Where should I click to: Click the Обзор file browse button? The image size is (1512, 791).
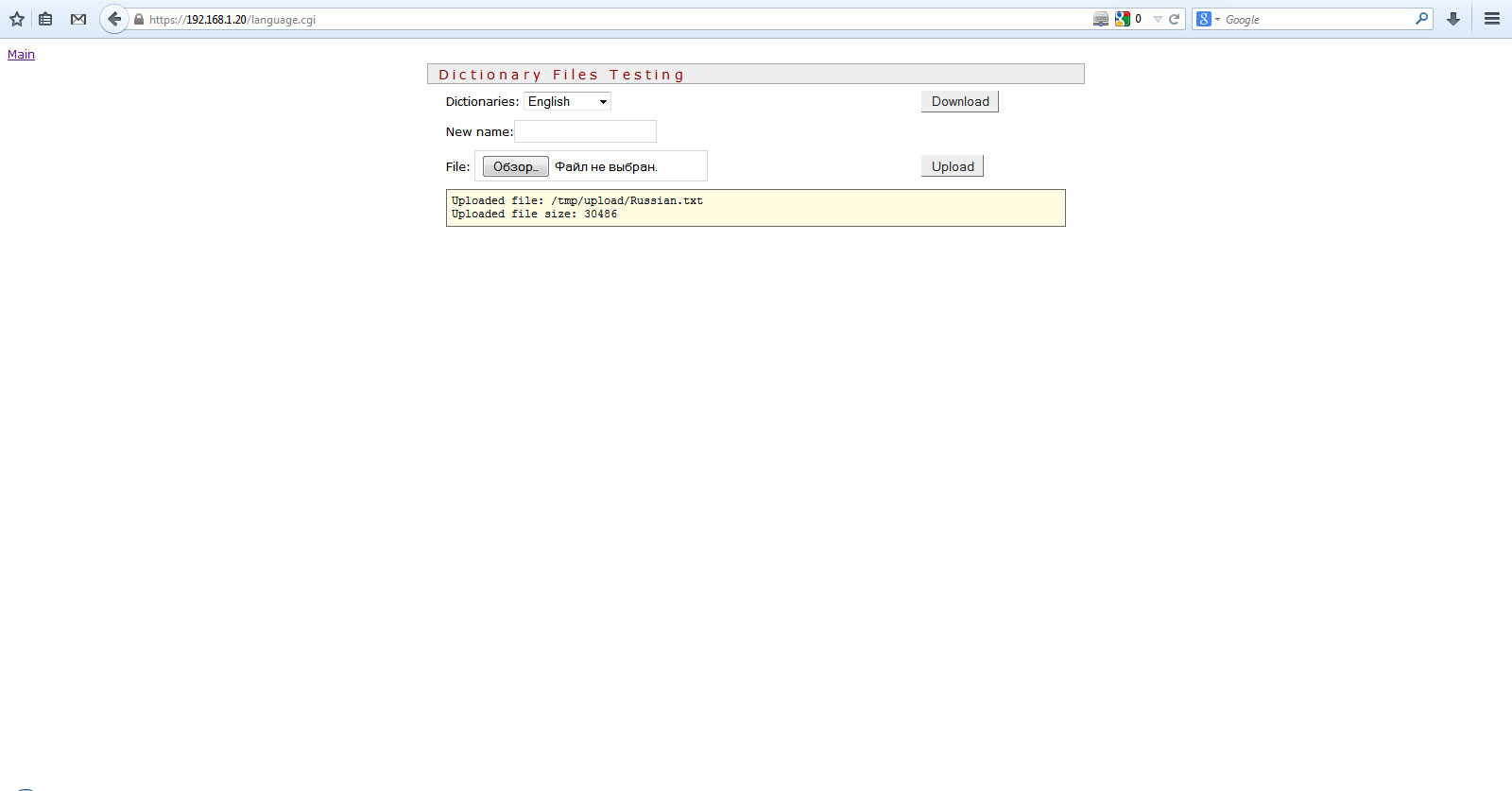515,166
